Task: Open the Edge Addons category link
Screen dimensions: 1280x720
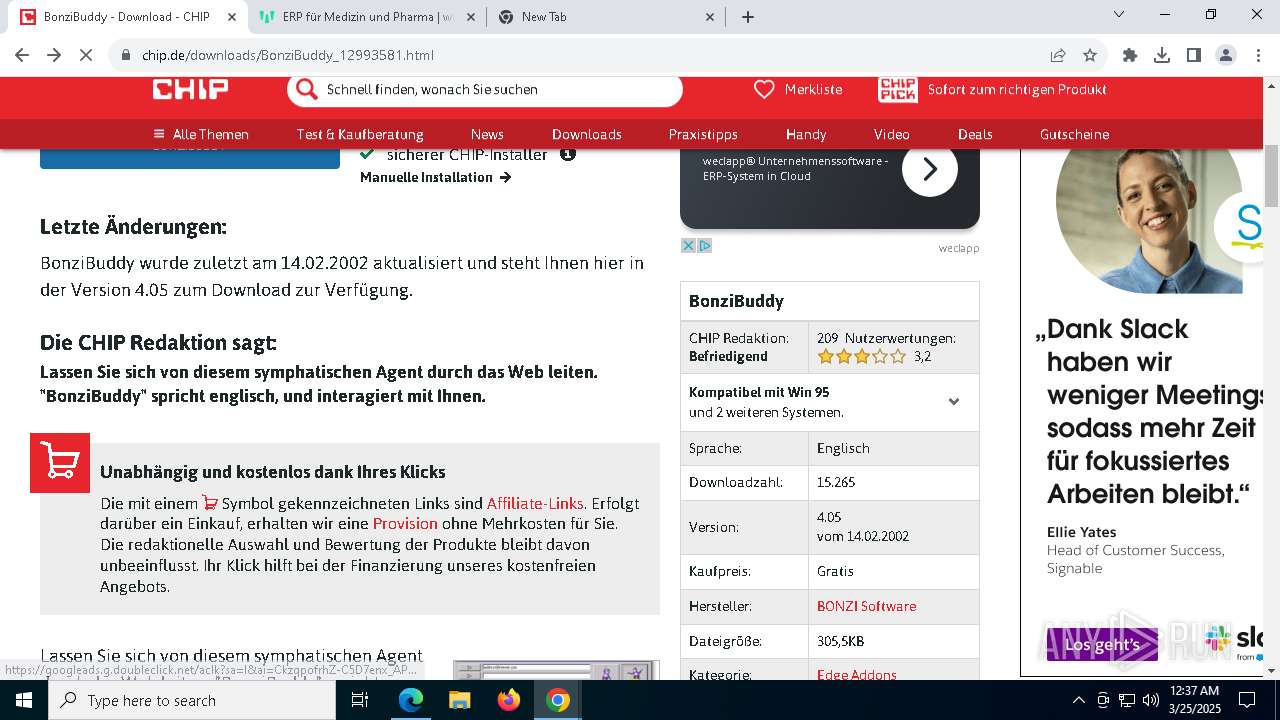Action: pos(857,674)
